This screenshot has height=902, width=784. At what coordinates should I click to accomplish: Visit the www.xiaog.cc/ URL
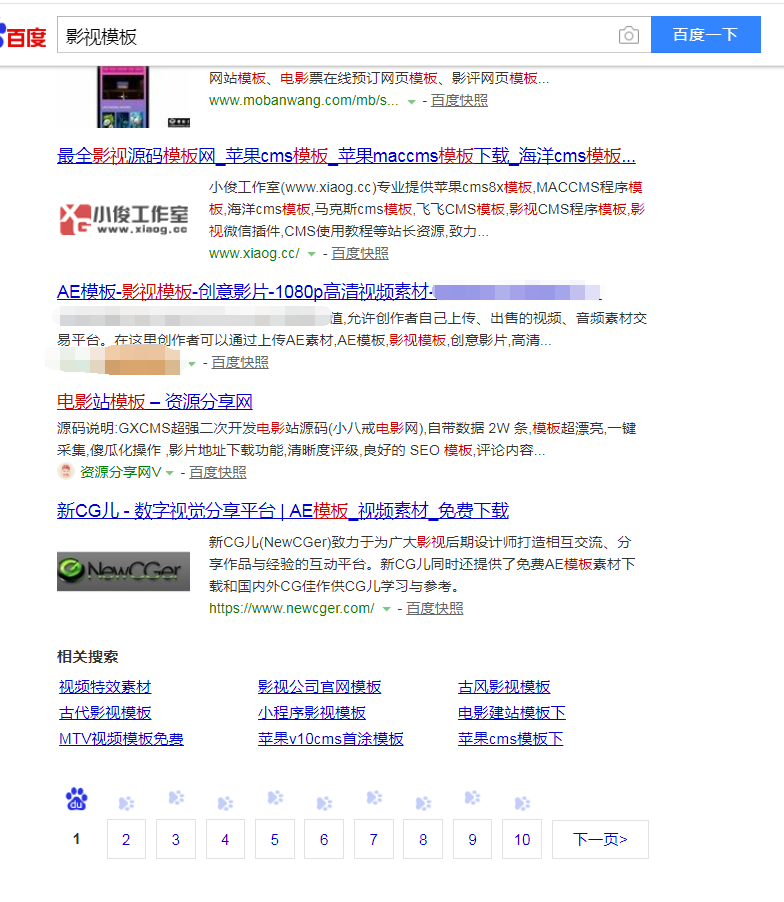[254, 253]
